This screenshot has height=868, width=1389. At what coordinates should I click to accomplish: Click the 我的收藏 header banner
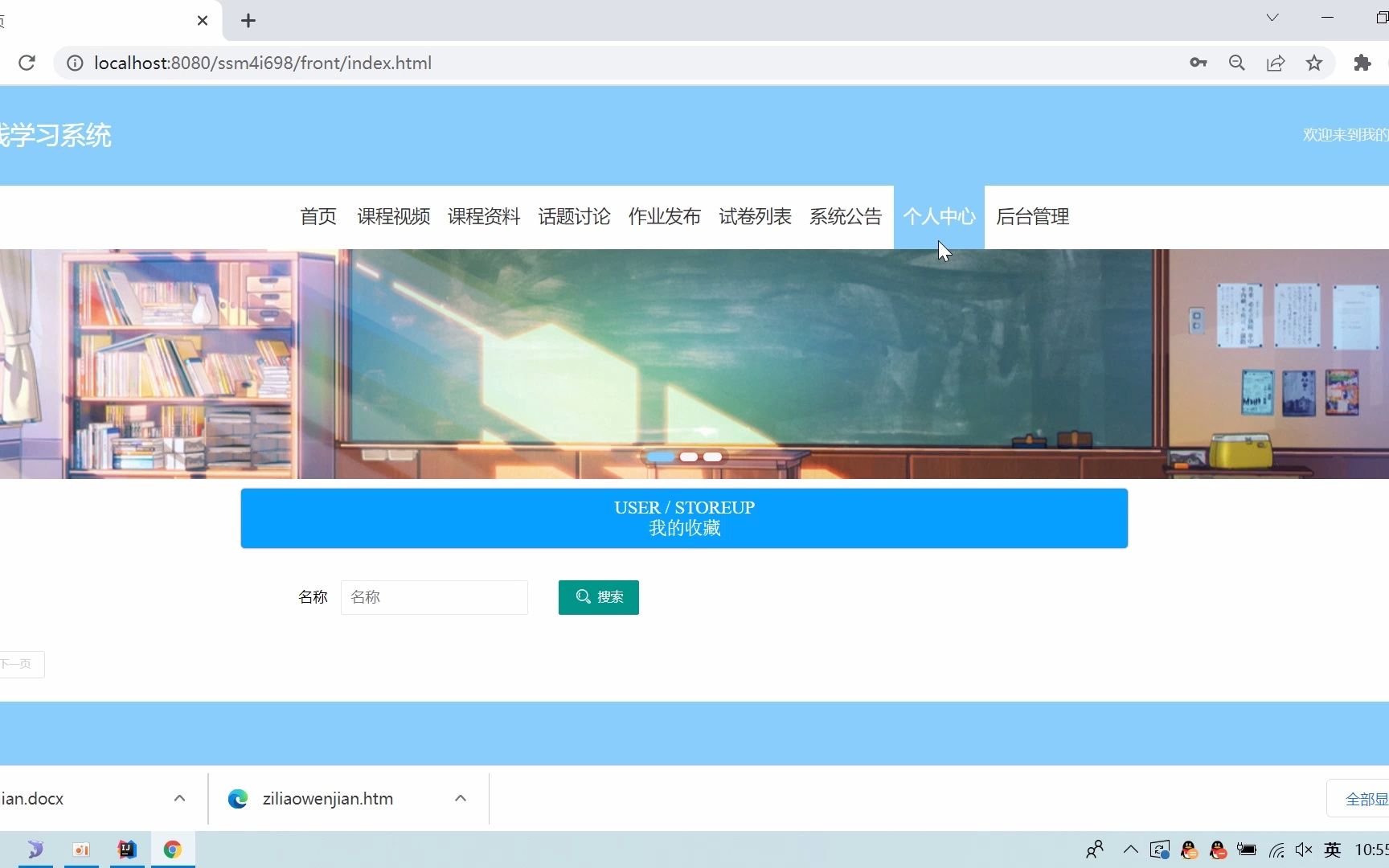[x=684, y=518]
